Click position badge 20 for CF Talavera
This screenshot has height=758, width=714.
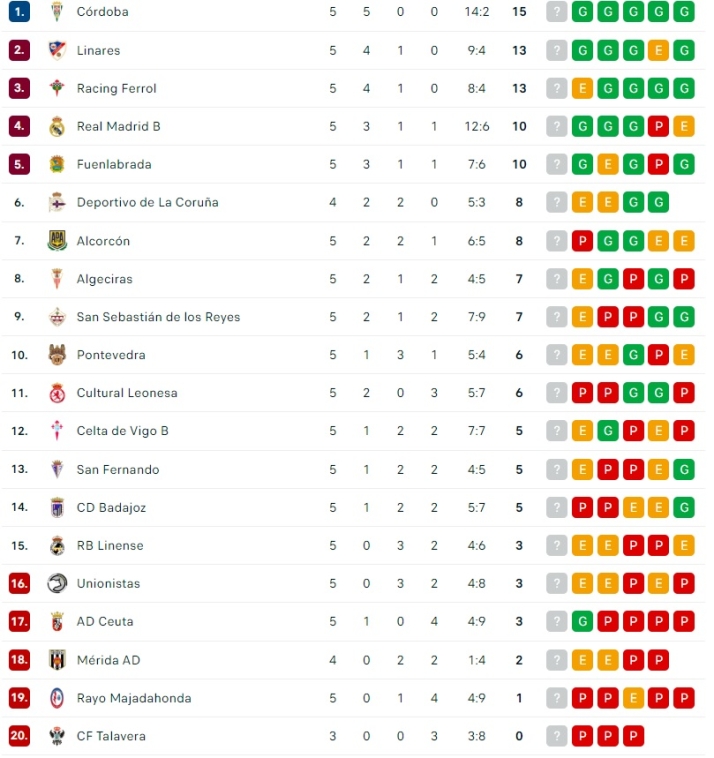[x=19, y=736]
